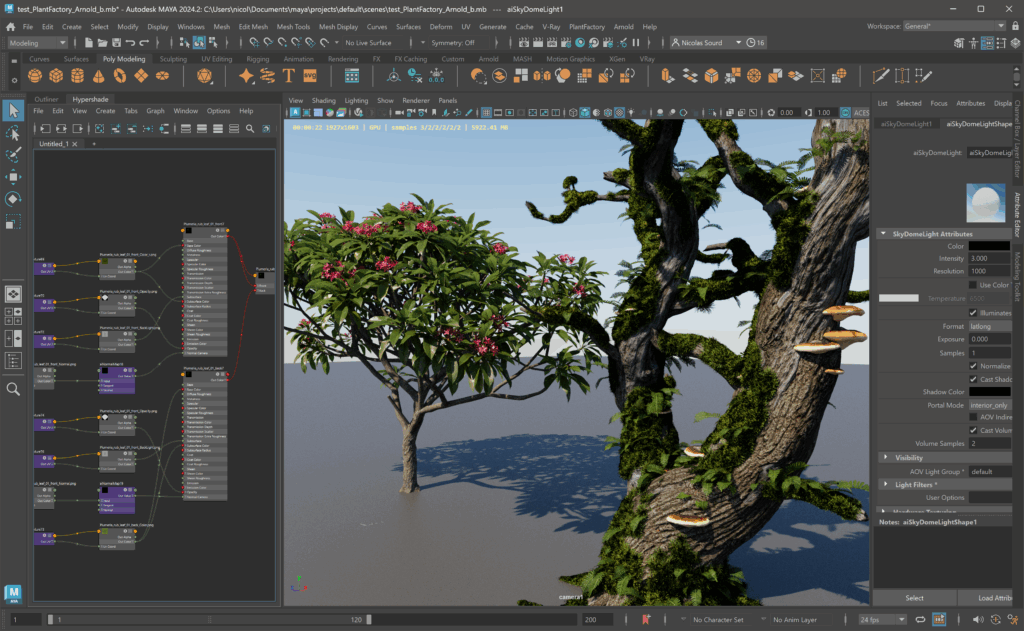Open the Arnold menu in menu bar

click(x=623, y=26)
